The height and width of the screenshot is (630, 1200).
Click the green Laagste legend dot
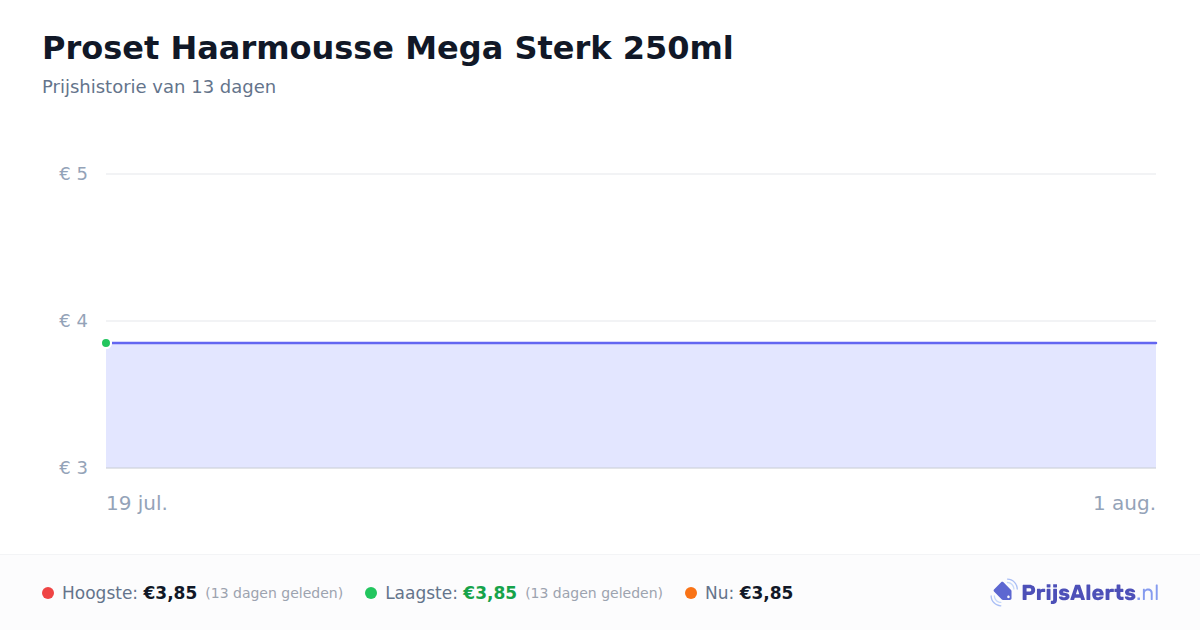[x=371, y=593]
